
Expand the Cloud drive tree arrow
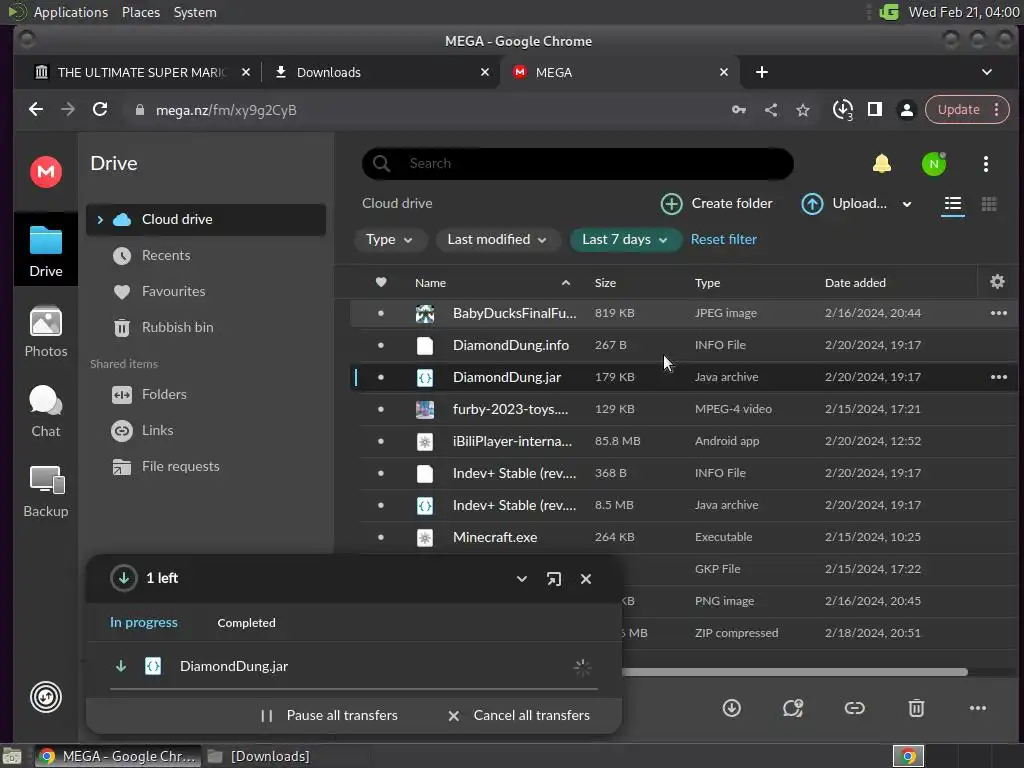pyautogui.click(x=100, y=219)
